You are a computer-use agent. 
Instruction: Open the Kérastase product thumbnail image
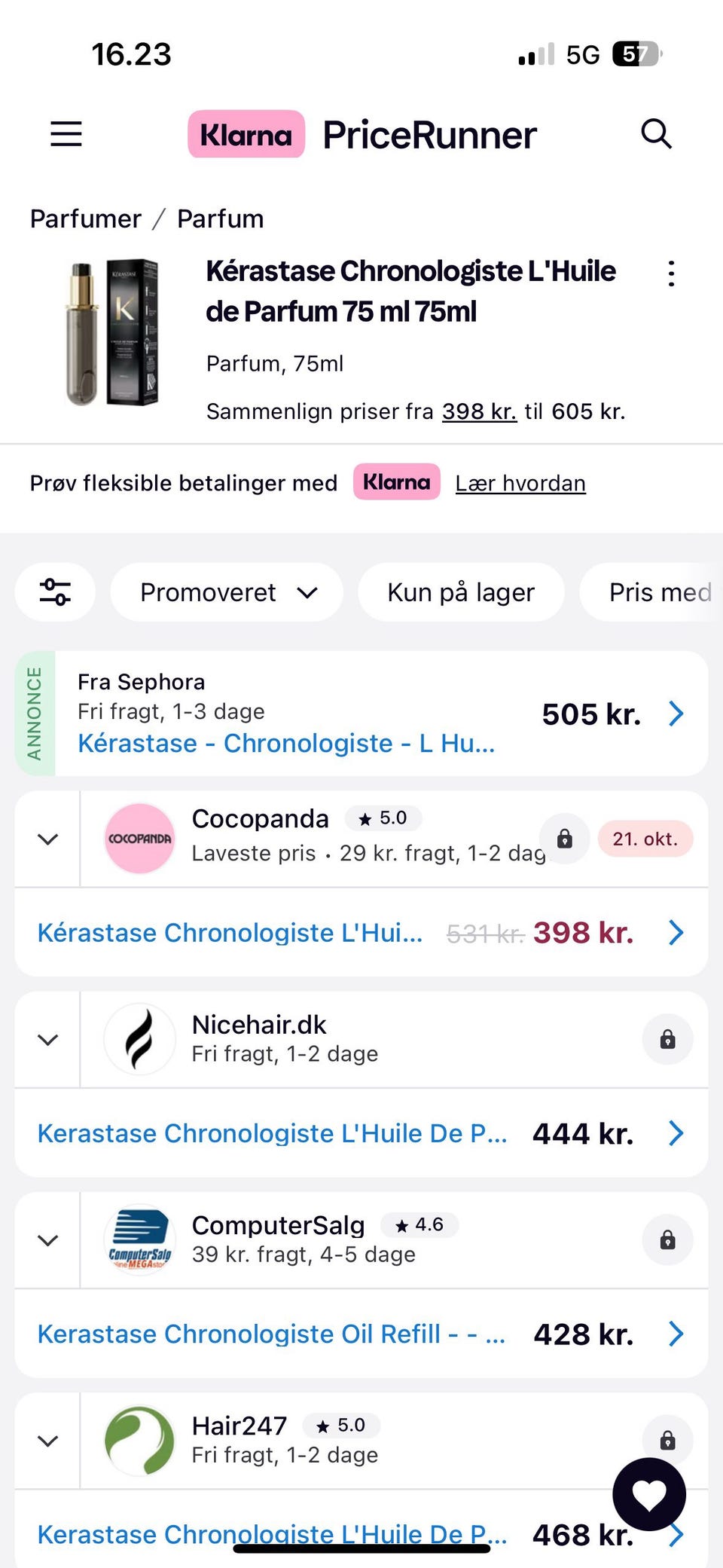(x=113, y=333)
